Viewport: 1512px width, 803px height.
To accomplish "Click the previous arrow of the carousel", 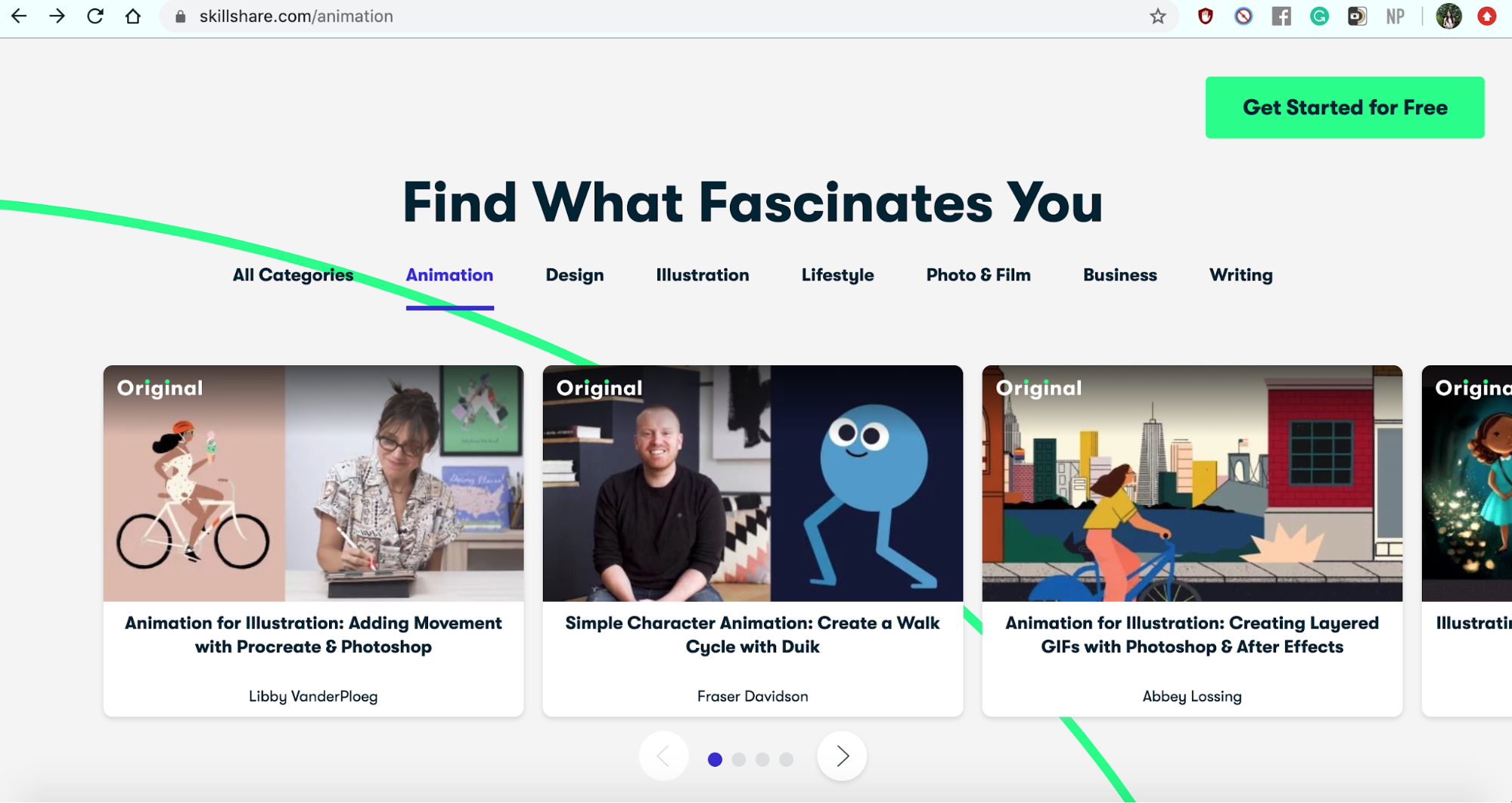I will click(x=663, y=756).
